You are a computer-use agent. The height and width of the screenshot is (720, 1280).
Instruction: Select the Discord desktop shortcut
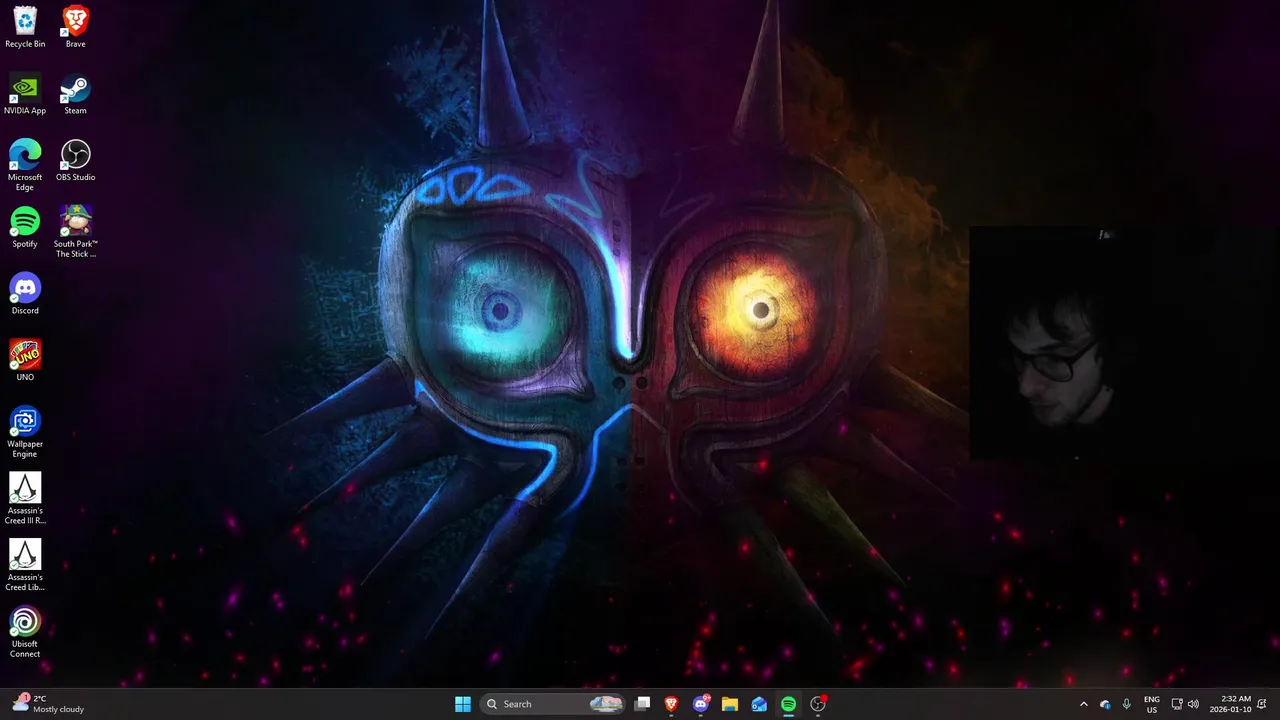[25, 294]
